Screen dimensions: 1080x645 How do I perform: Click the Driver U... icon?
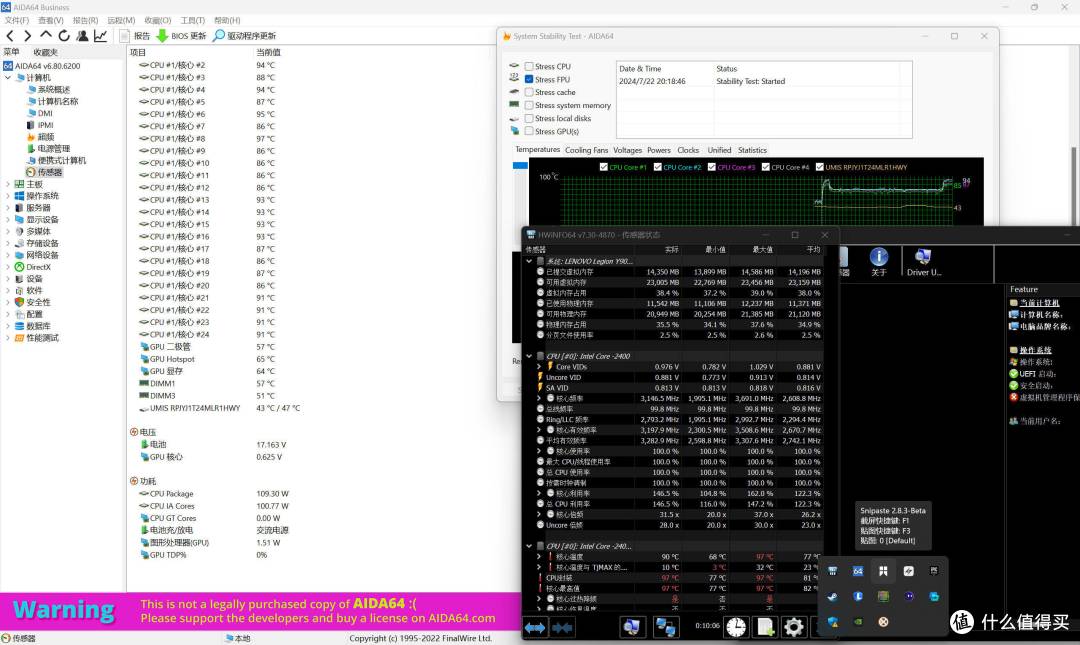coord(924,262)
